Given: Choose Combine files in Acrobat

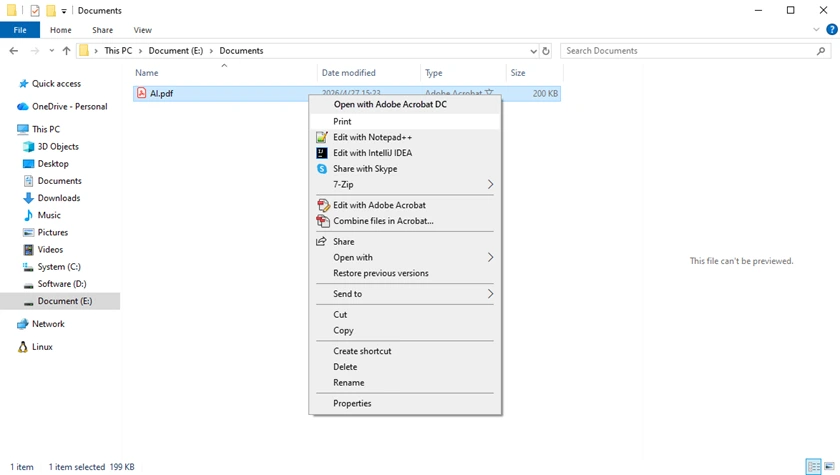Looking at the screenshot, I should pyautogui.click(x=405, y=221).
